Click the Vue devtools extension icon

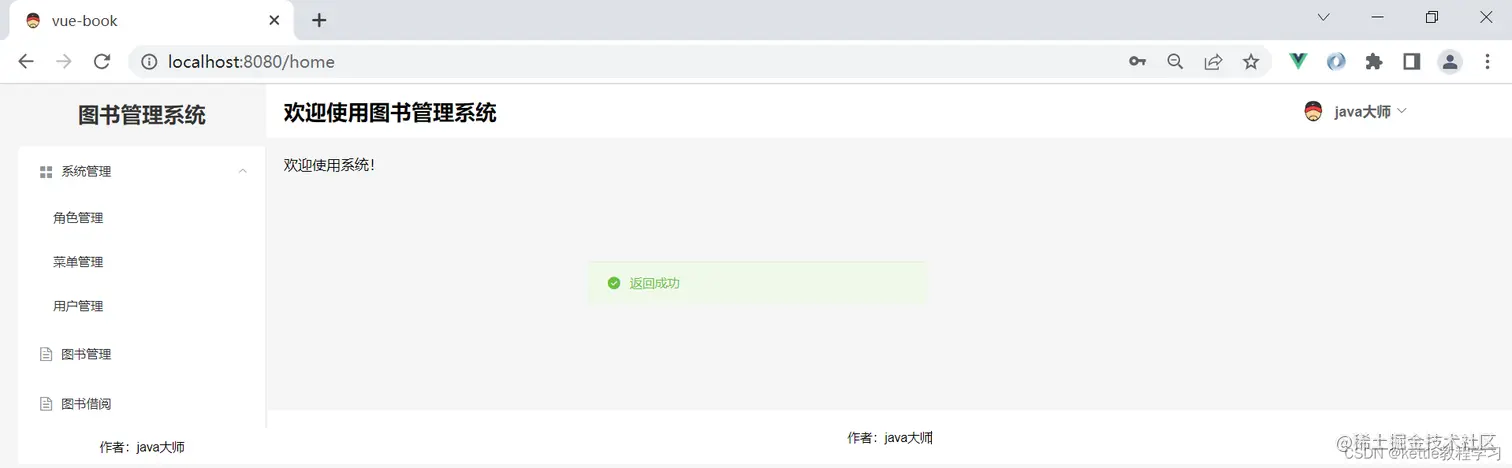point(1298,61)
